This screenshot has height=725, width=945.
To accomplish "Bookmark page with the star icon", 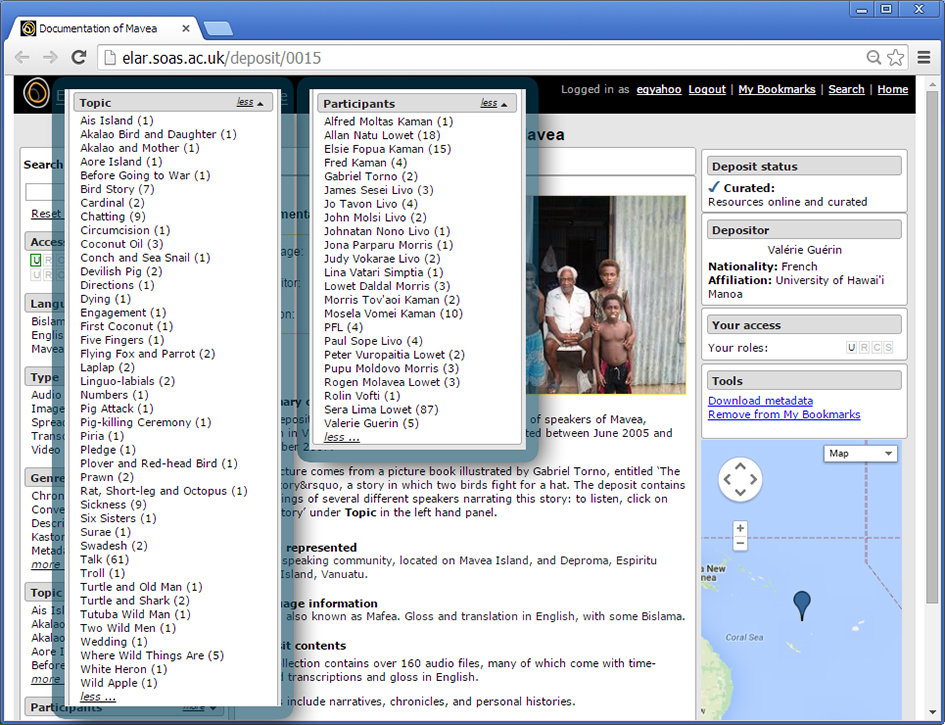I will click(x=896, y=57).
